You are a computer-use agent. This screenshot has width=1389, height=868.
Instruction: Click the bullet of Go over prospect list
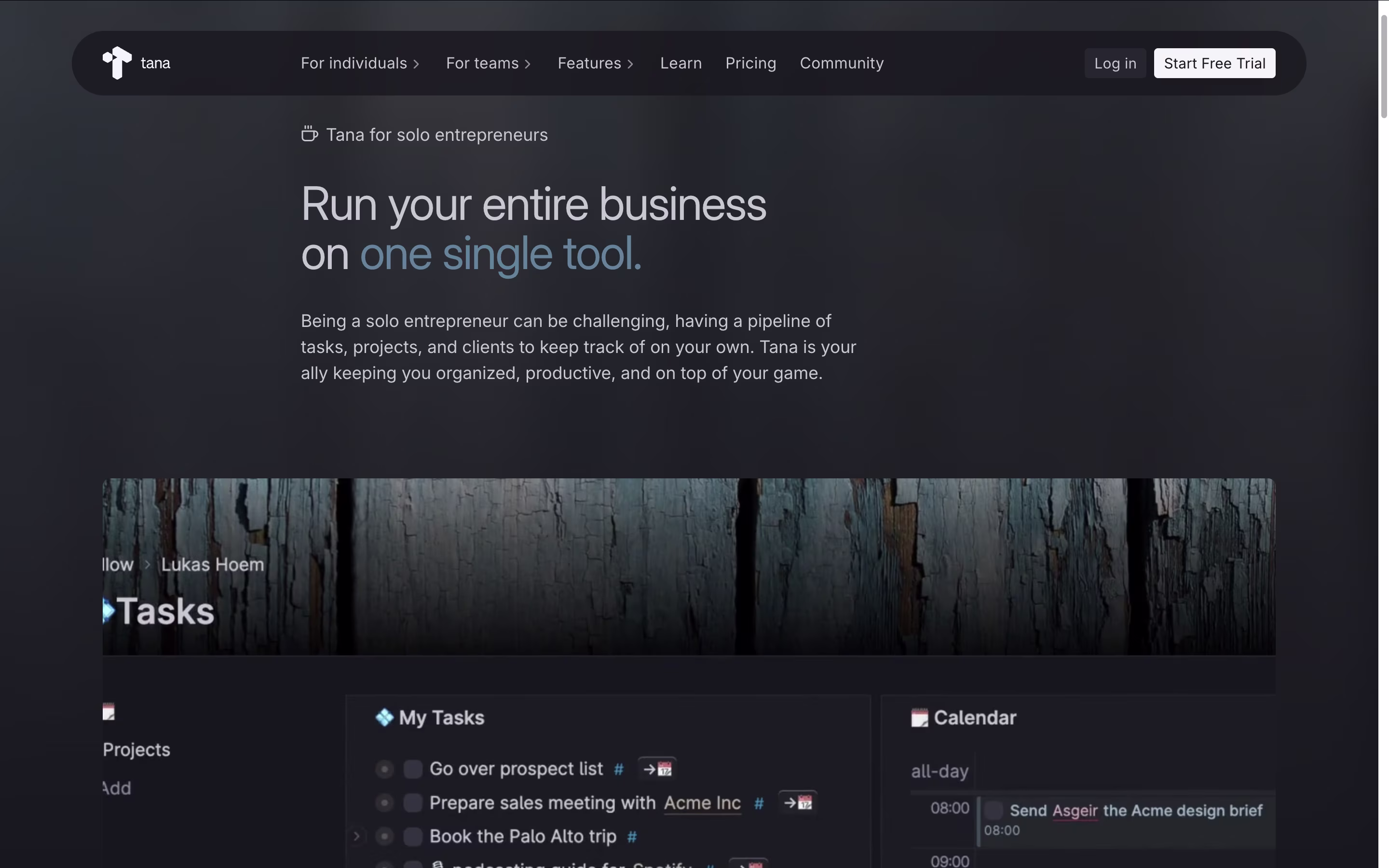pyautogui.click(x=384, y=769)
